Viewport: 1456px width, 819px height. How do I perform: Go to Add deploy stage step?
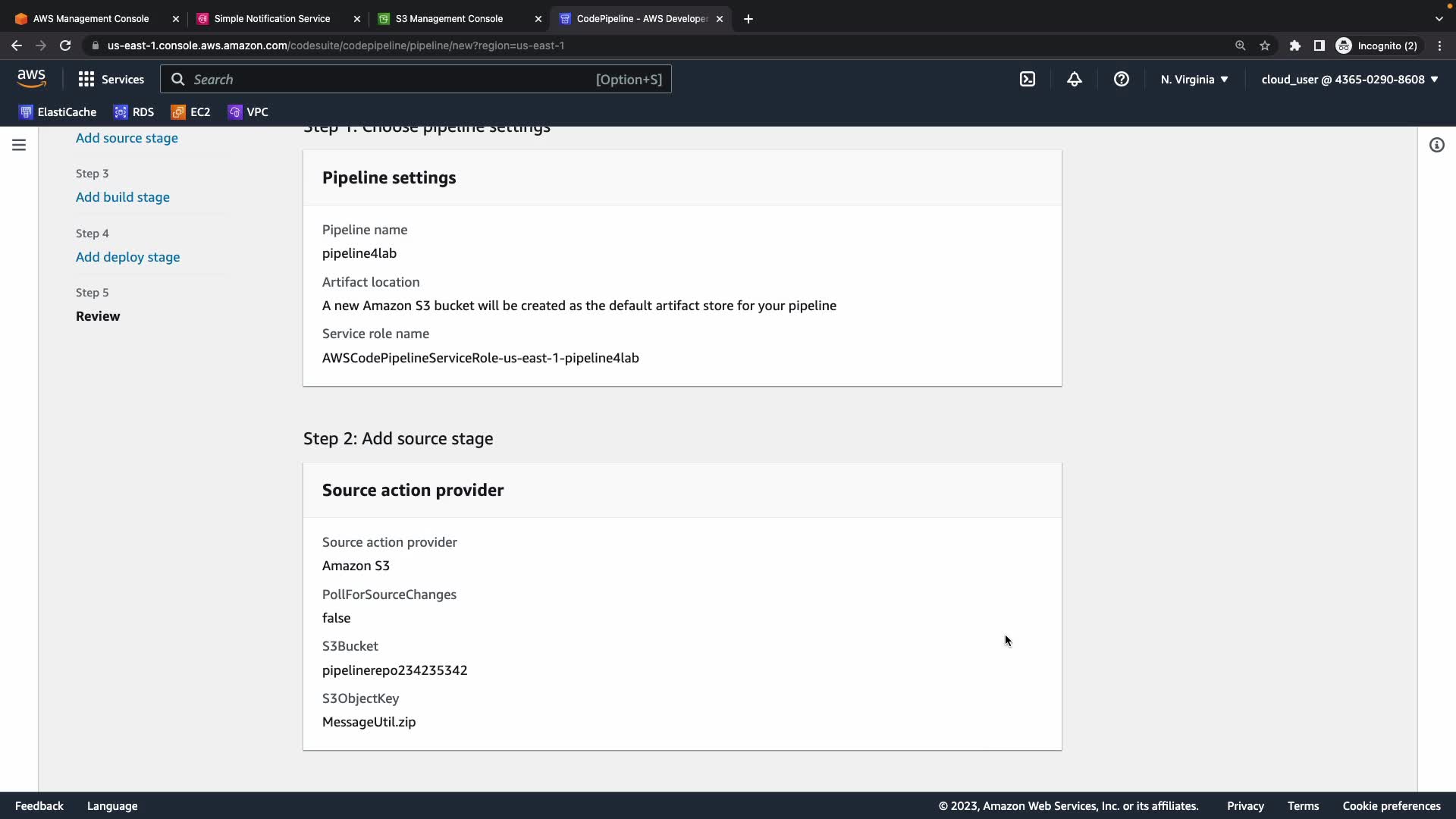point(127,257)
